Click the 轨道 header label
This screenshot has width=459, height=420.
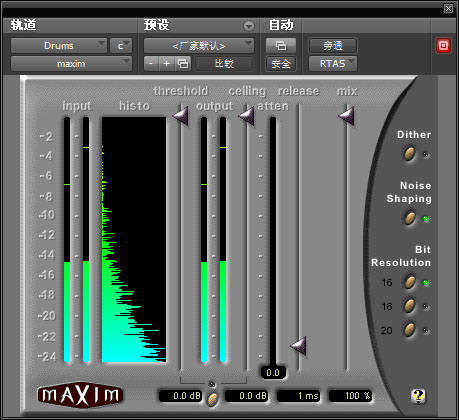pos(23,25)
